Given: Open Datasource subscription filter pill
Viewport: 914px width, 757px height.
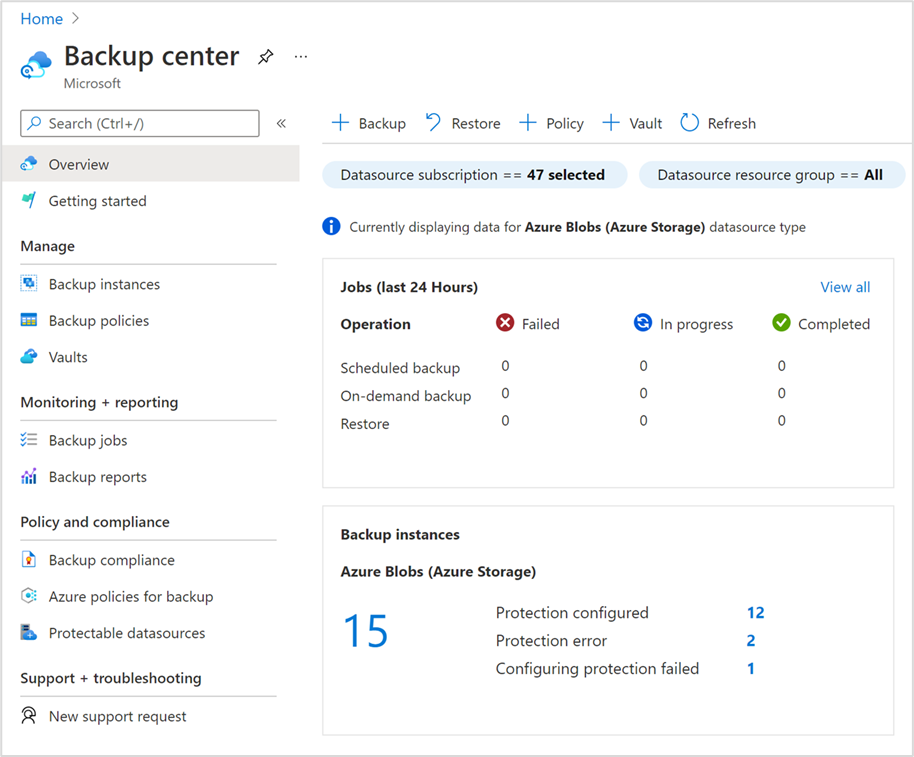Looking at the screenshot, I should coord(474,175).
